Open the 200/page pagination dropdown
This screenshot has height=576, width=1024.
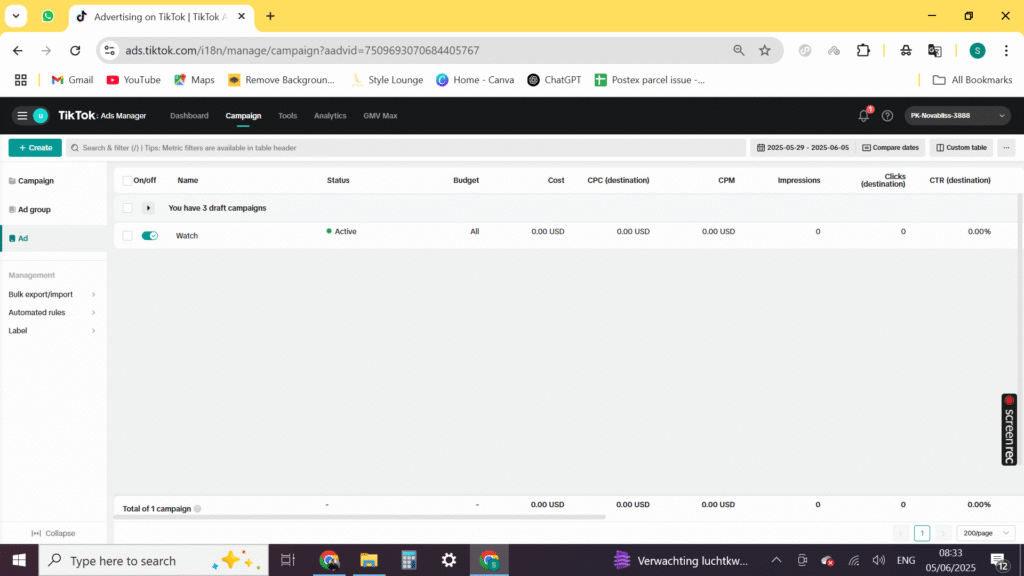click(x=985, y=533)
